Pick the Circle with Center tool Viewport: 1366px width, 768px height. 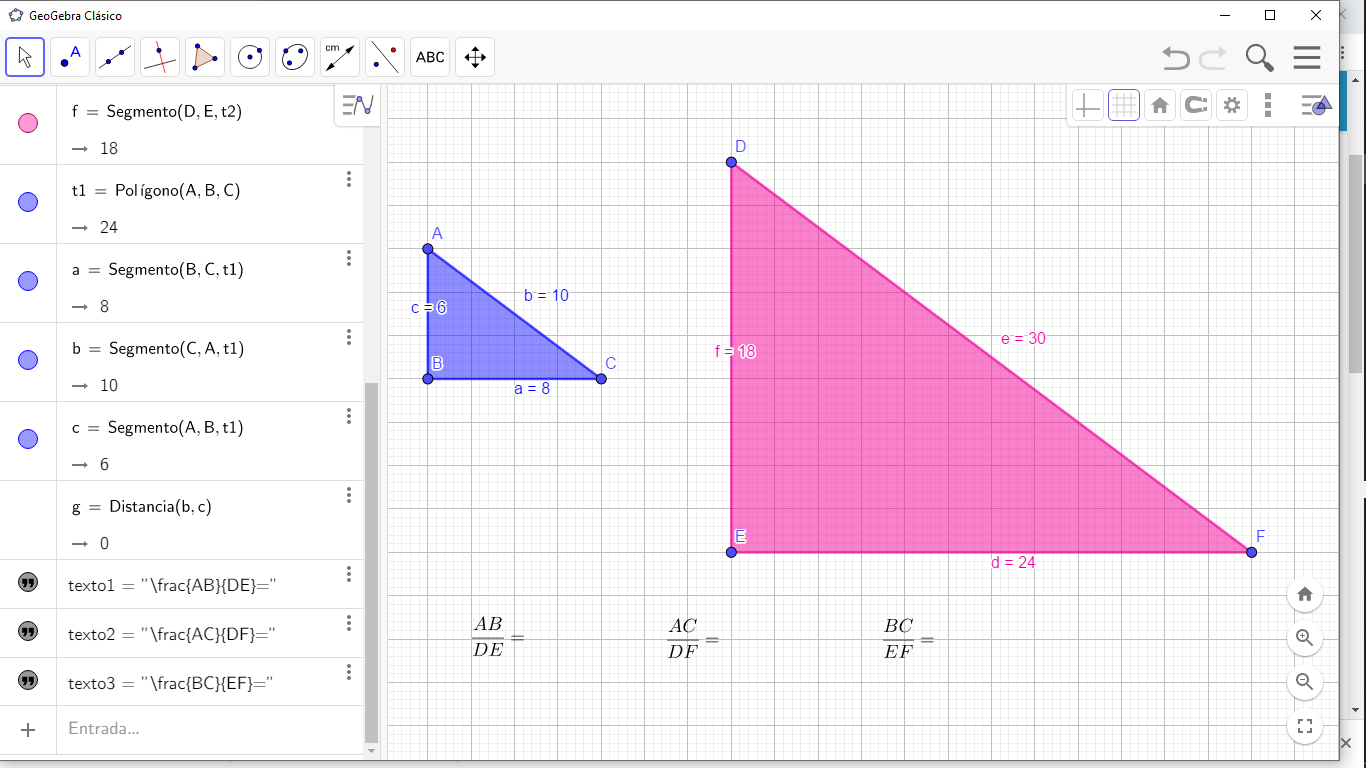[x=250, y=57]
